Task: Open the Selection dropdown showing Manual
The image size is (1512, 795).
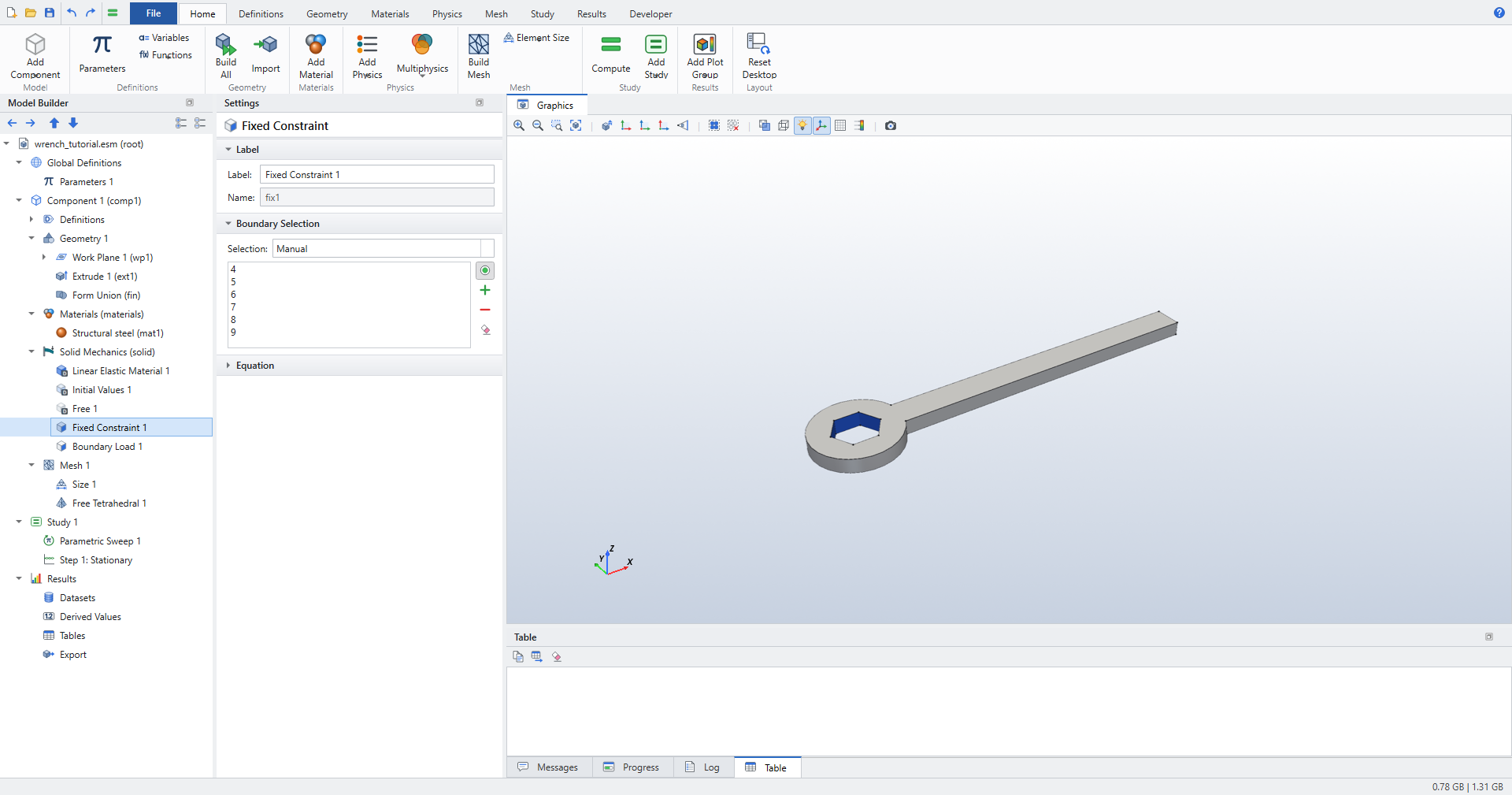Action: tap(384, 249)
